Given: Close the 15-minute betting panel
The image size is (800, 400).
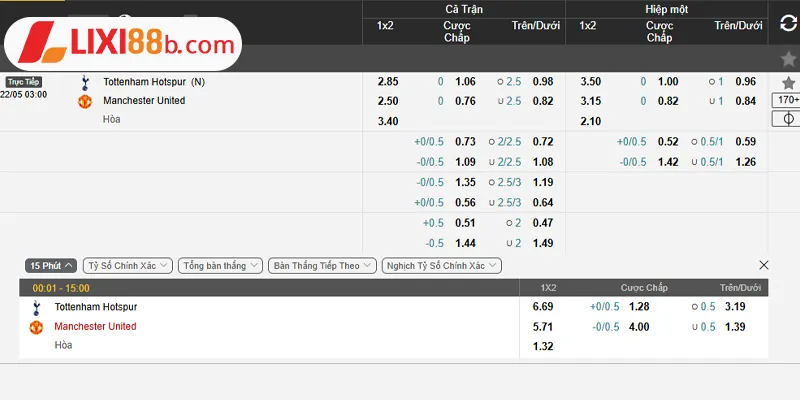Looking at the screenshot, I should (x=764, y=265).
